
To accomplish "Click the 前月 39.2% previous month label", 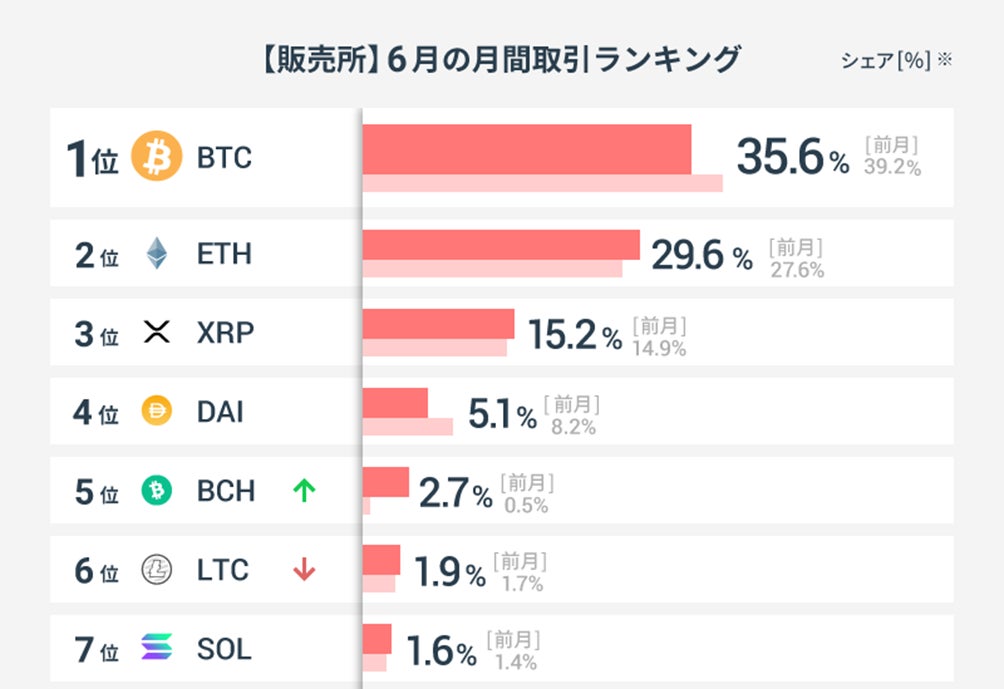I will 892,156.
